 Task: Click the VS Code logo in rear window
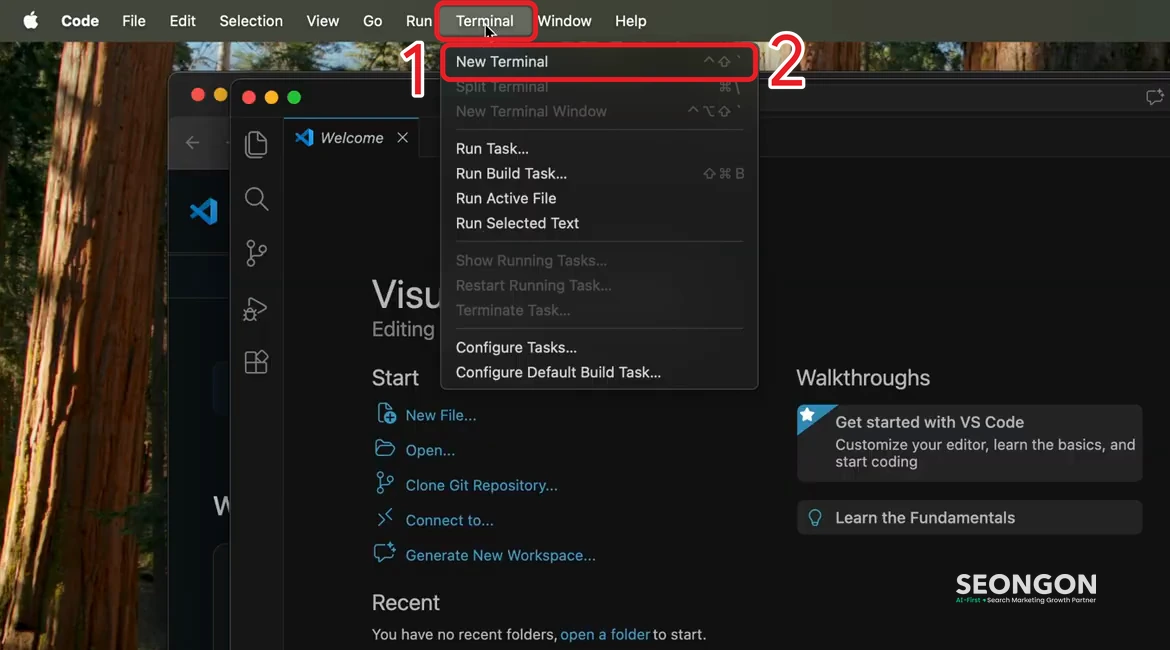204,211
